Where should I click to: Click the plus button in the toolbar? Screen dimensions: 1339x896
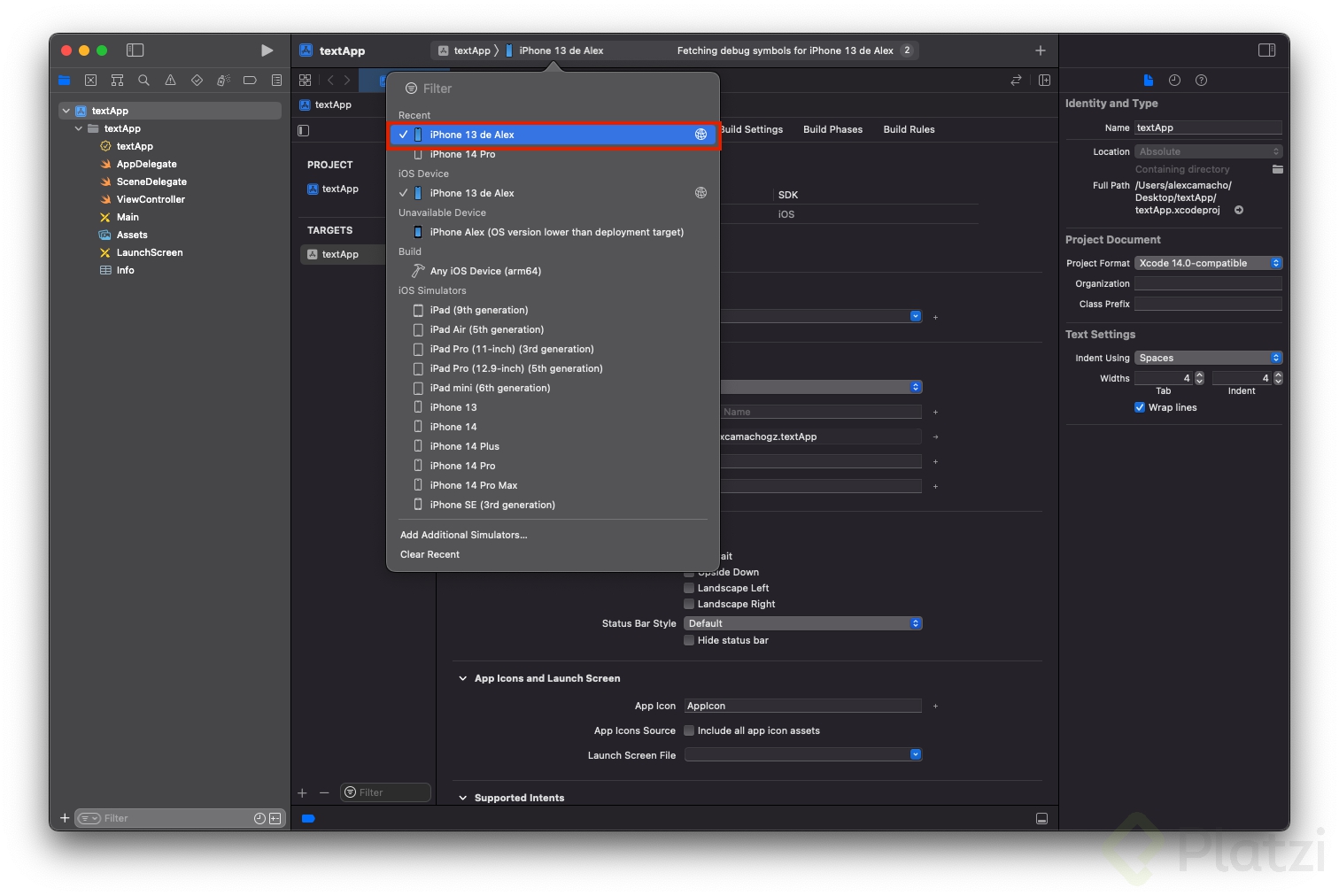tap(1041, 50)
